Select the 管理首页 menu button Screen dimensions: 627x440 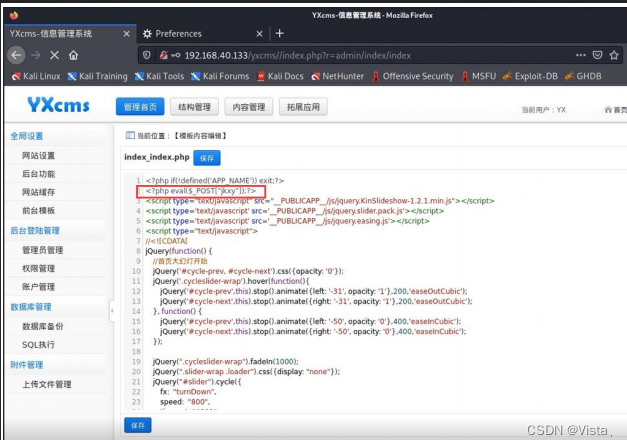140,107
